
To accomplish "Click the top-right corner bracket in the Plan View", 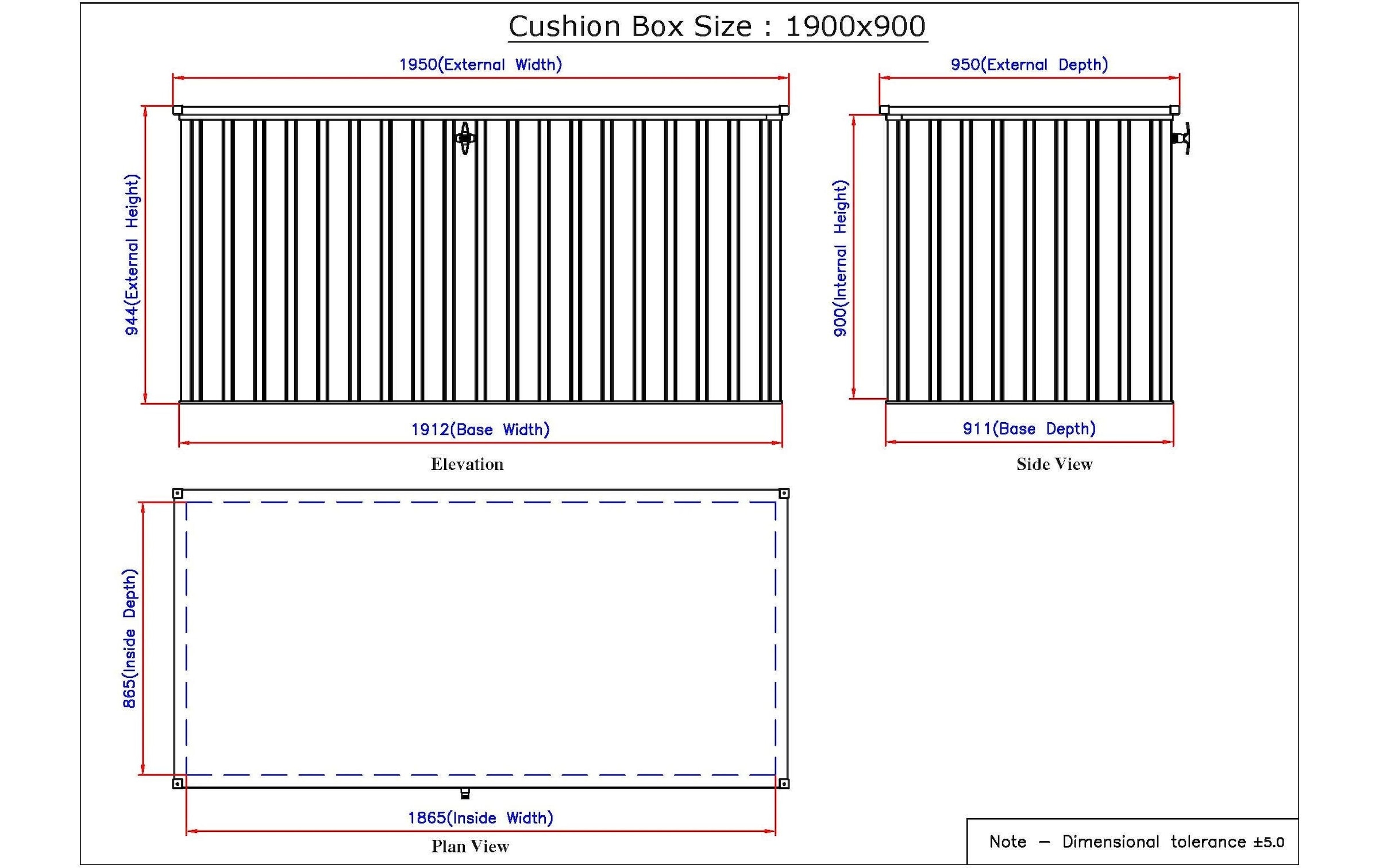I will (x=784, y=493).
